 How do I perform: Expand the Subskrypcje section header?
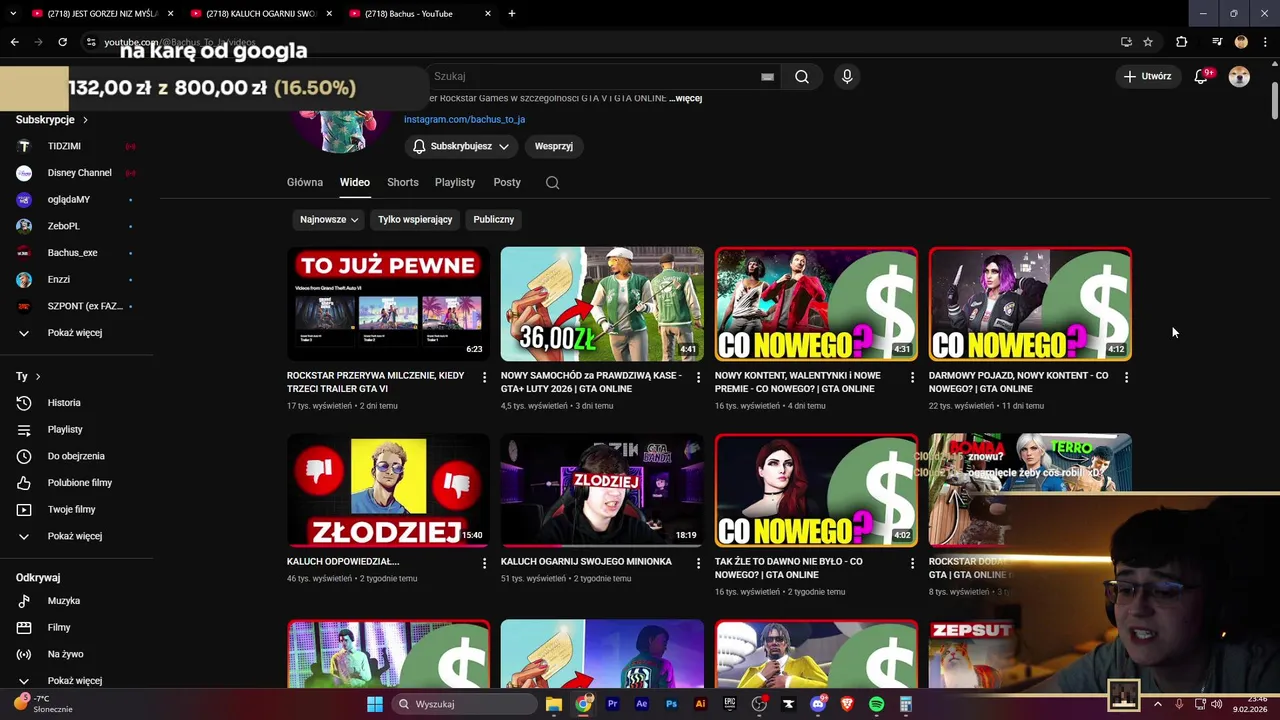point(52,119)
